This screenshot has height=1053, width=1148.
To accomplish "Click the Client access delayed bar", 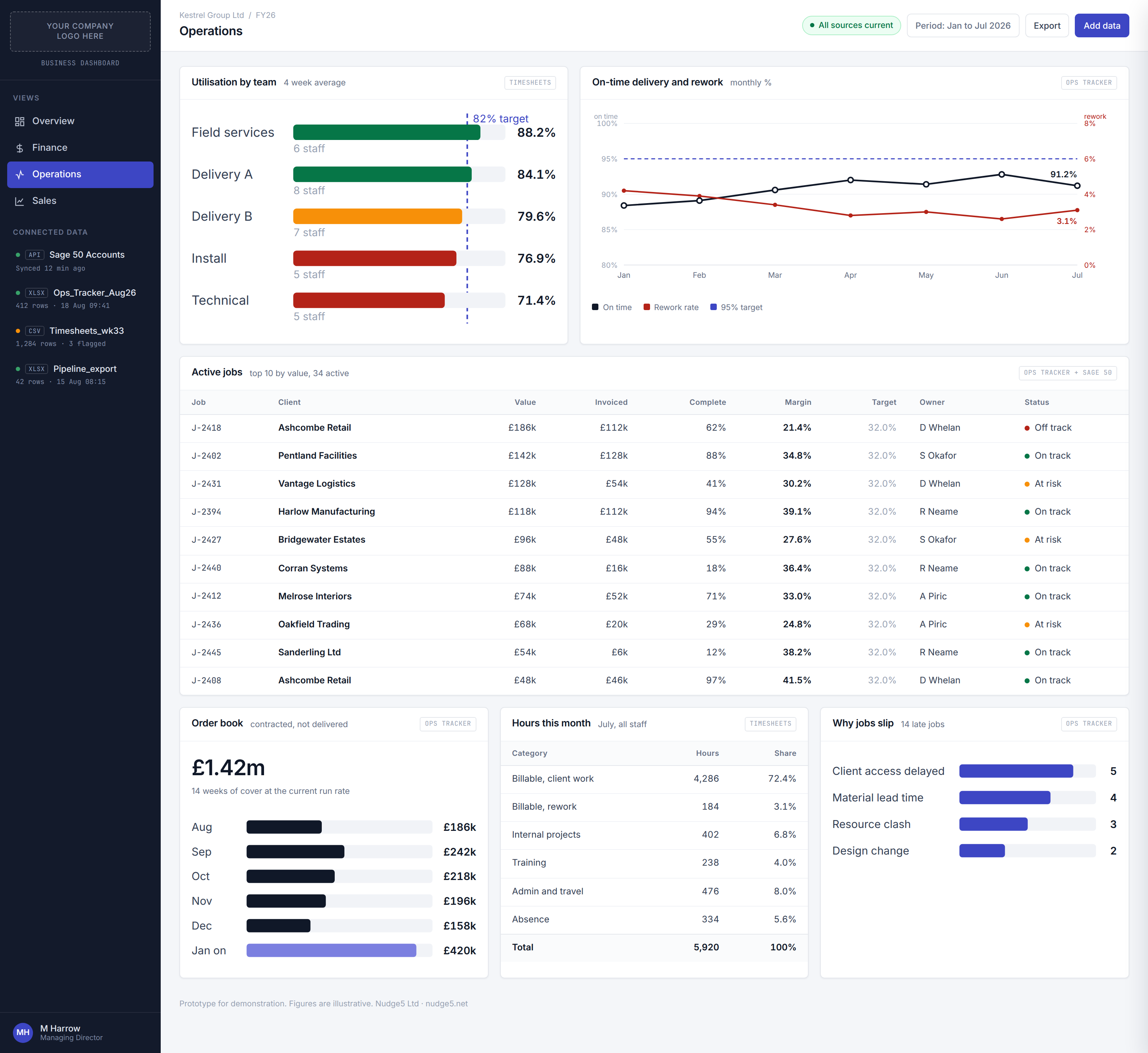I will (1016, 771).
